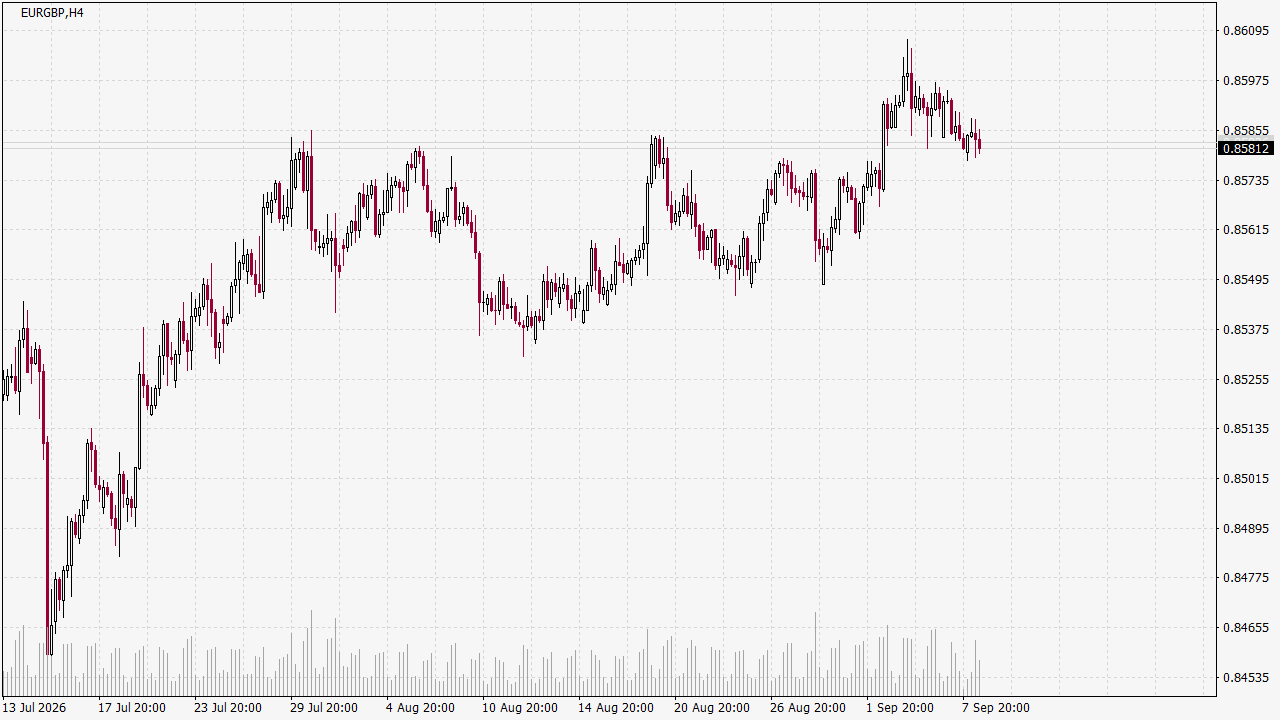Click the 0.84775 price axis label
This screenshot has width=1280, height=720.
tap(1245, 578)
